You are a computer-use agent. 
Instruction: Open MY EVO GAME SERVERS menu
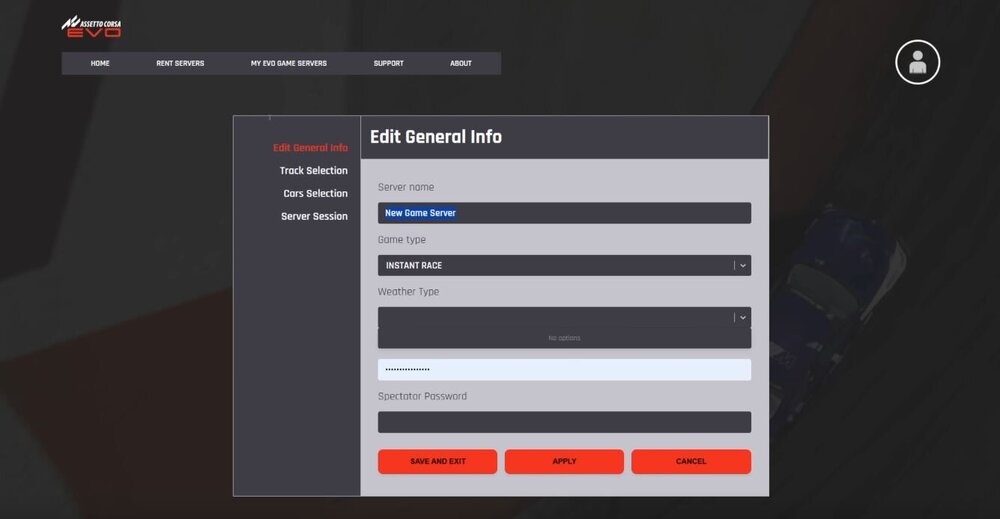[288, 63]
